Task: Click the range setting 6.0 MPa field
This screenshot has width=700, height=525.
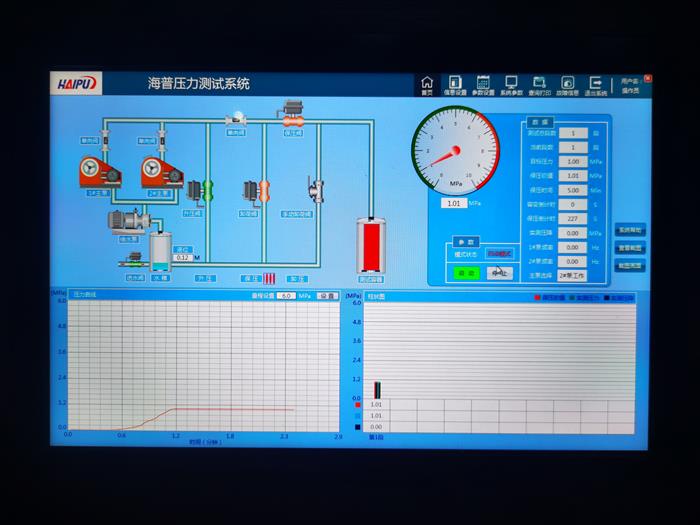Action: coord(287,296)
